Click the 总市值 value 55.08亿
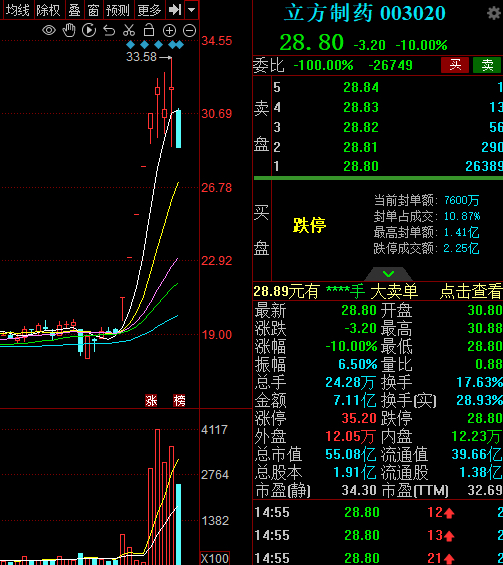Image resolution: width=503 pixels, height=565 pixels. [x=350, y=454]
